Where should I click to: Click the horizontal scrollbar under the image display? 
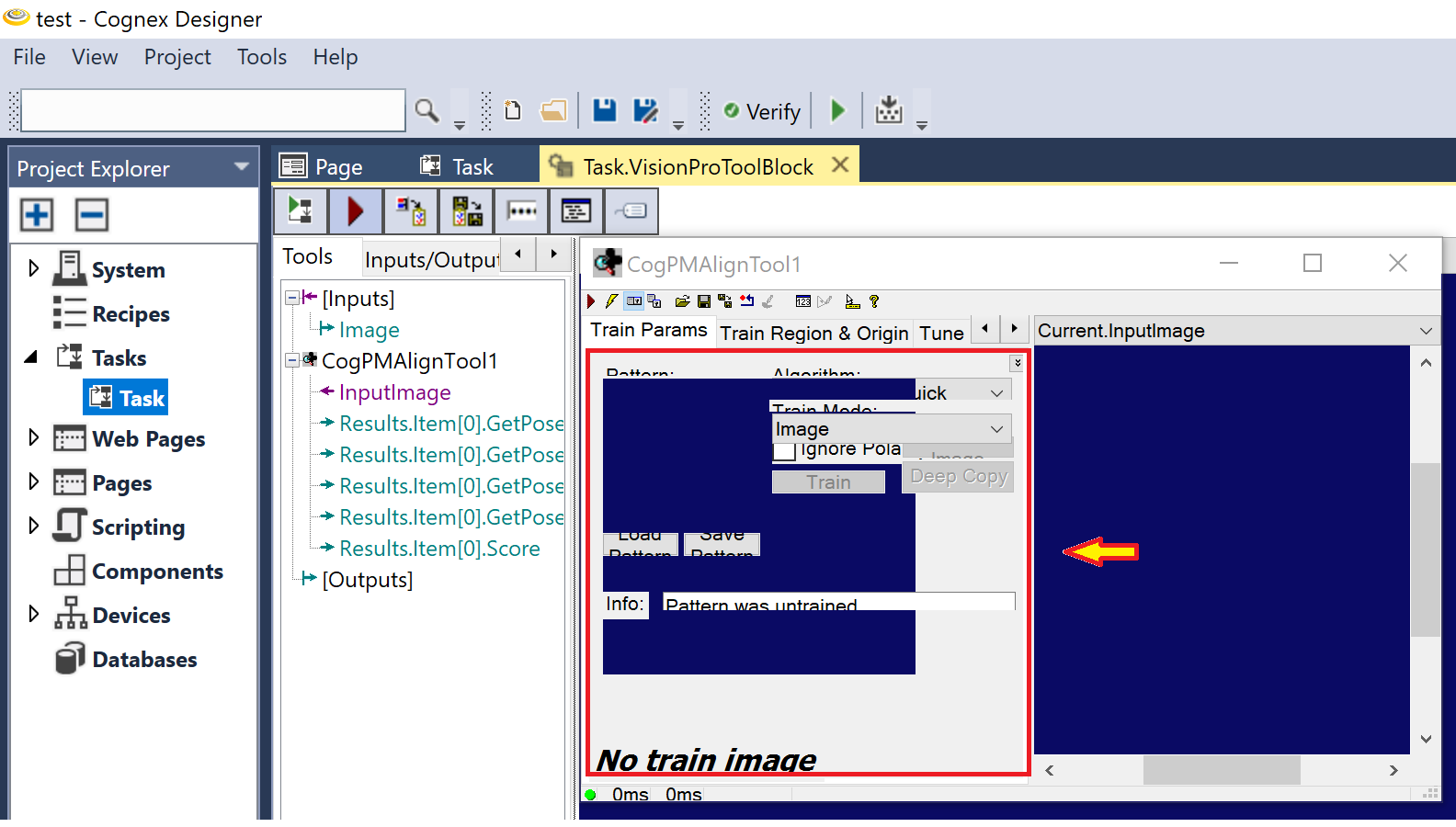point(1221,770)
